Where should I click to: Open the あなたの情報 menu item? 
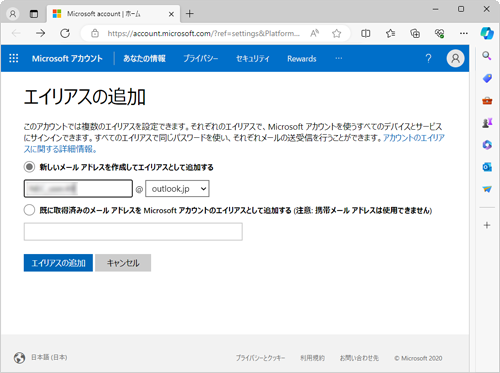click(144, 59)
